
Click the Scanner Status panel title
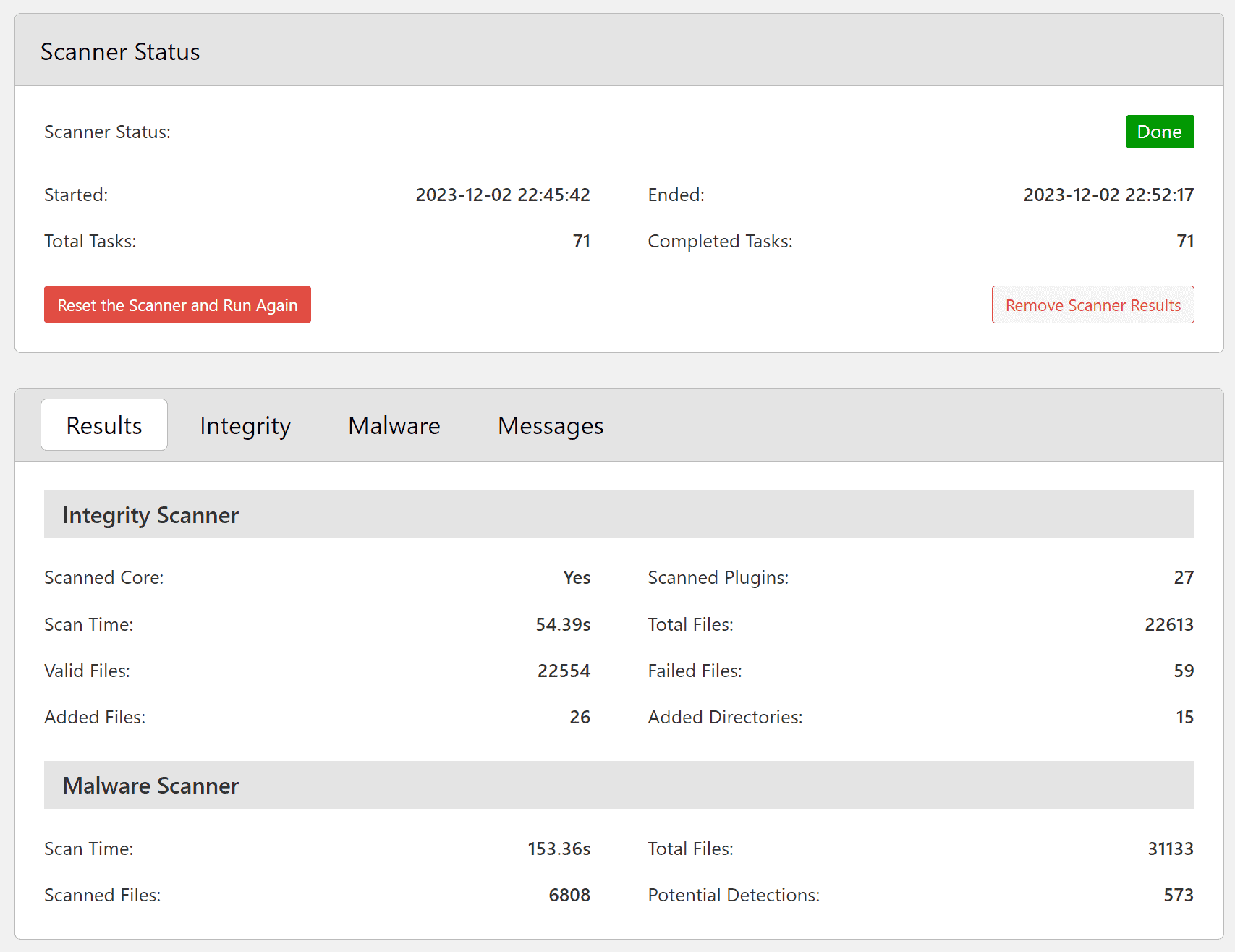pos(120,51)
